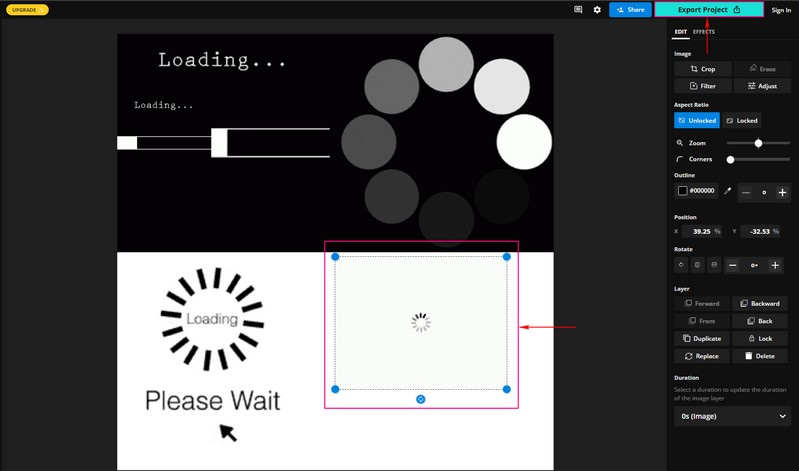Flip the image horizontally
Image resolution: width=799 pixels, height=471 pixels.
pos(697,265)
